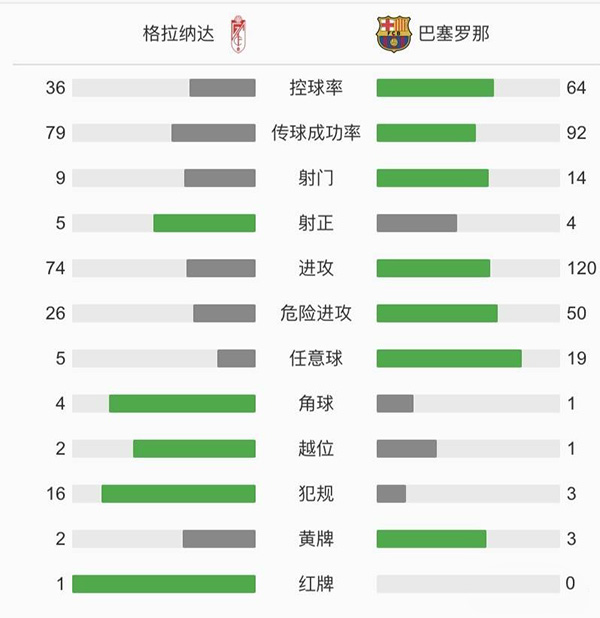Screen dimensions: 600x618
Task: Click the 控球率 stat label
Action: click(315, 88)
